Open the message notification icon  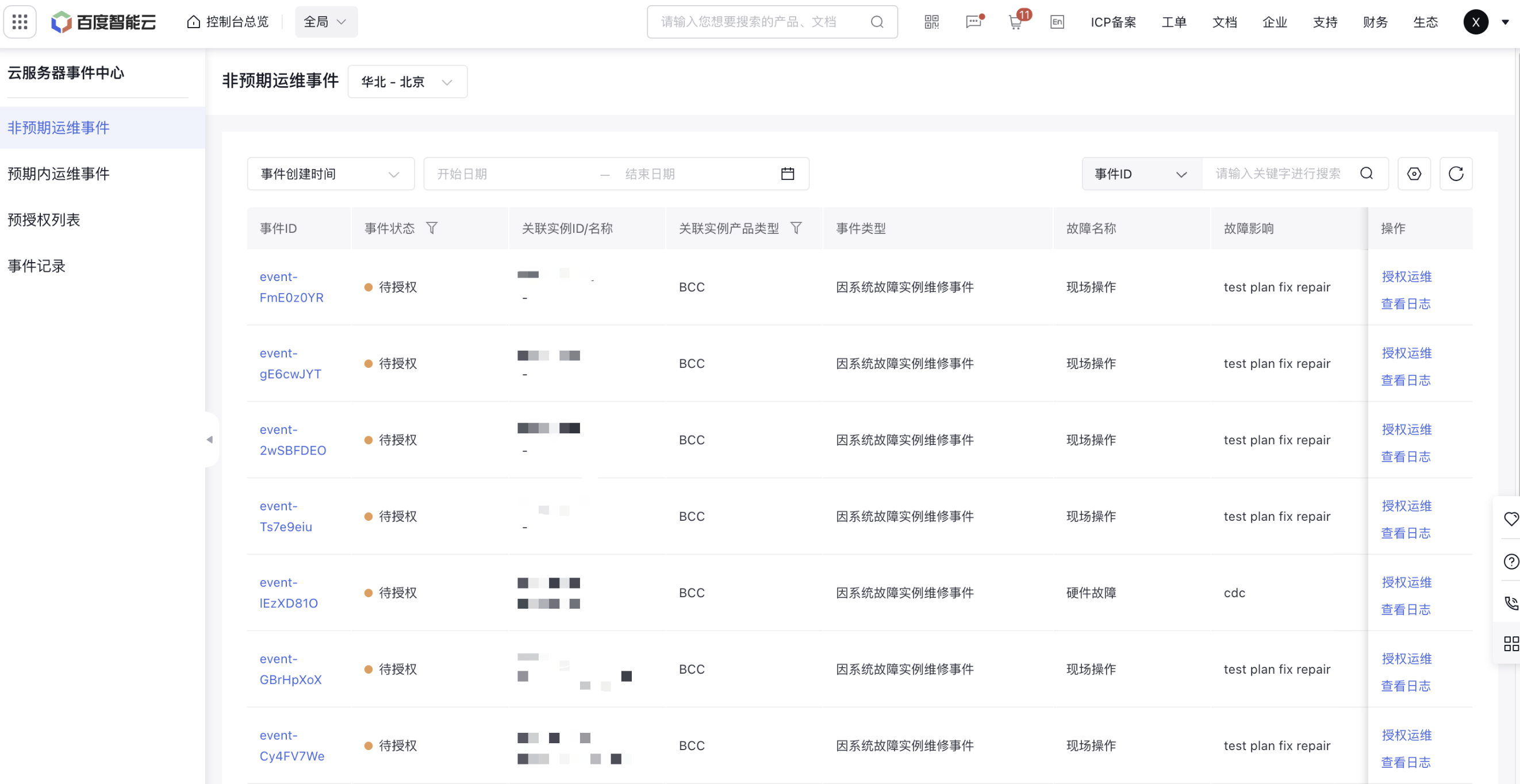tap(974, 22)
